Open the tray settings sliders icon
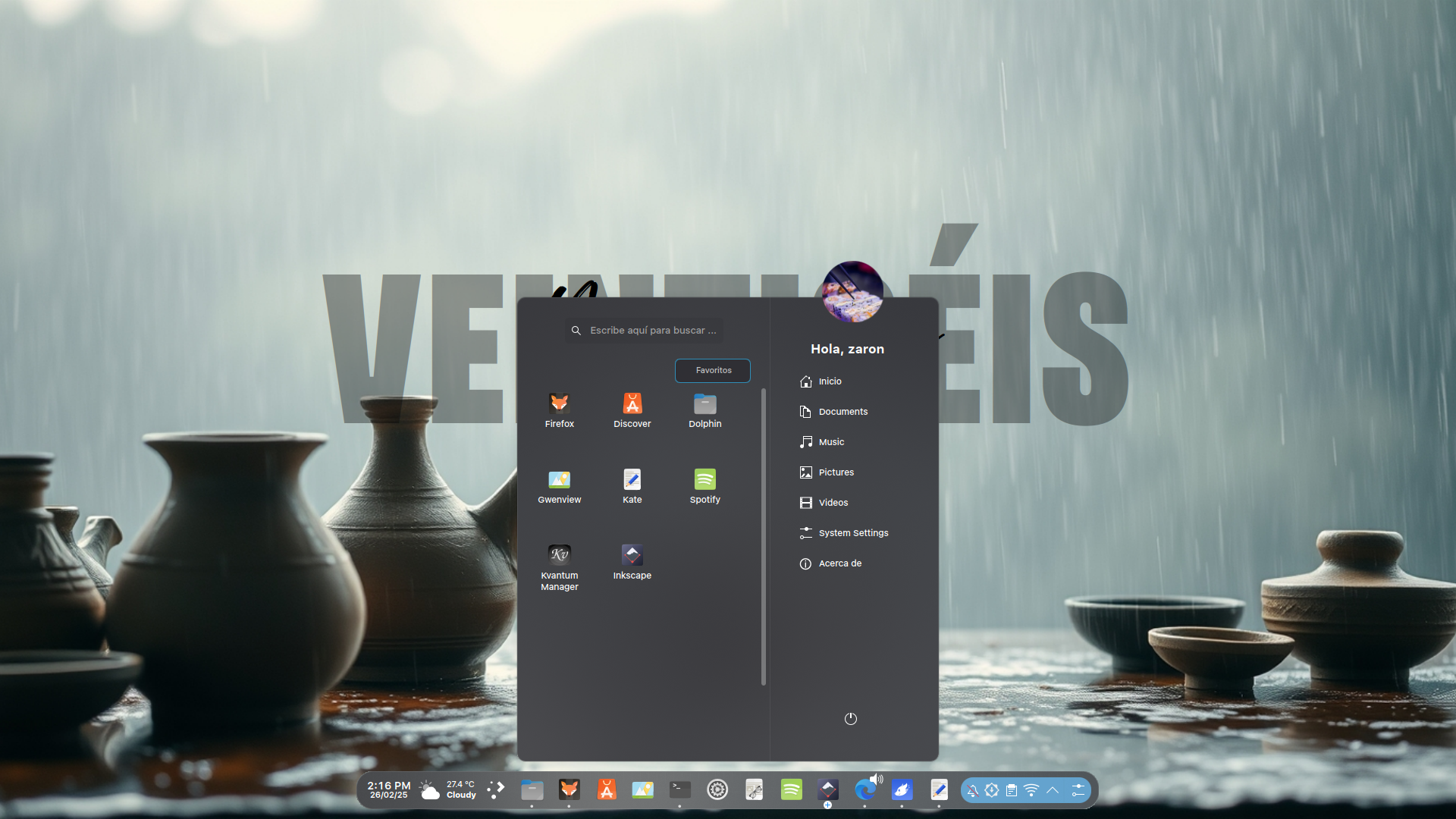 (1078, 790)
